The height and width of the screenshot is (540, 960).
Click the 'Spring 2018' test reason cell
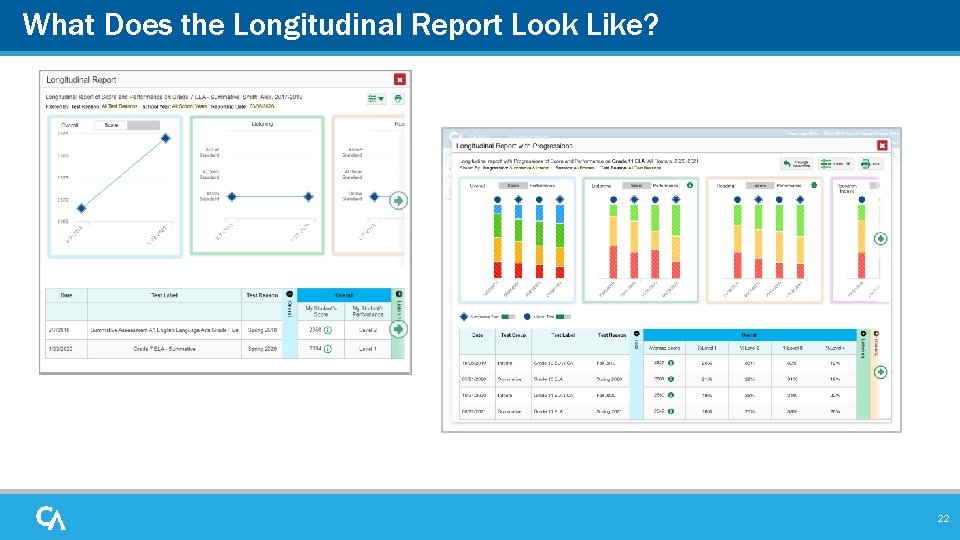point(262,330)
